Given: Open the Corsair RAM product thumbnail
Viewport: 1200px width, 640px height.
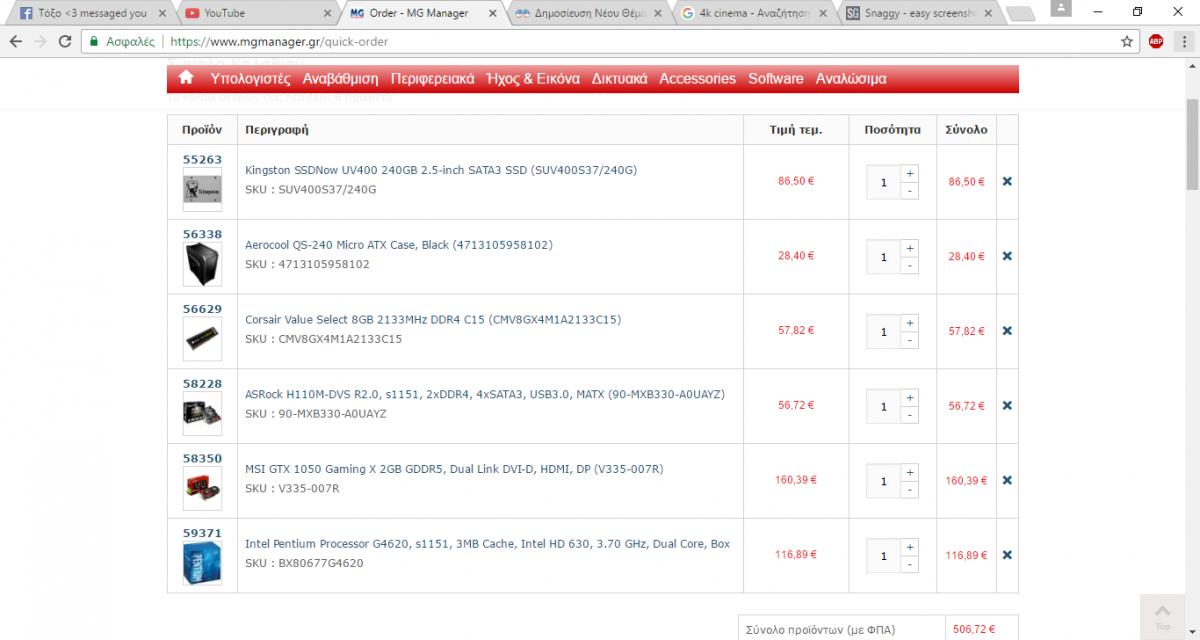Looking at the screenshot, I should 202,339.
